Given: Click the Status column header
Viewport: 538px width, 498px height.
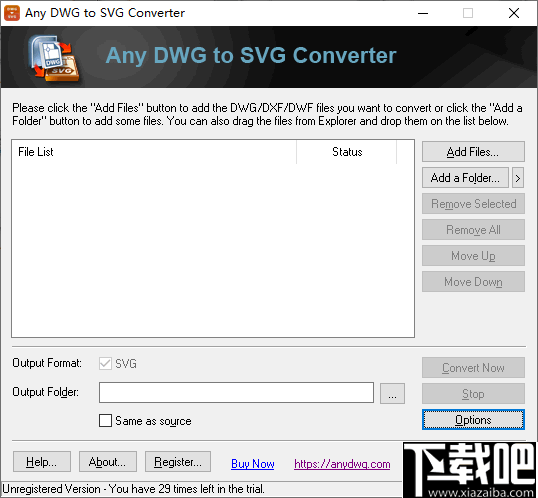Looking at the screenshot, I should (x=347, y=152).
